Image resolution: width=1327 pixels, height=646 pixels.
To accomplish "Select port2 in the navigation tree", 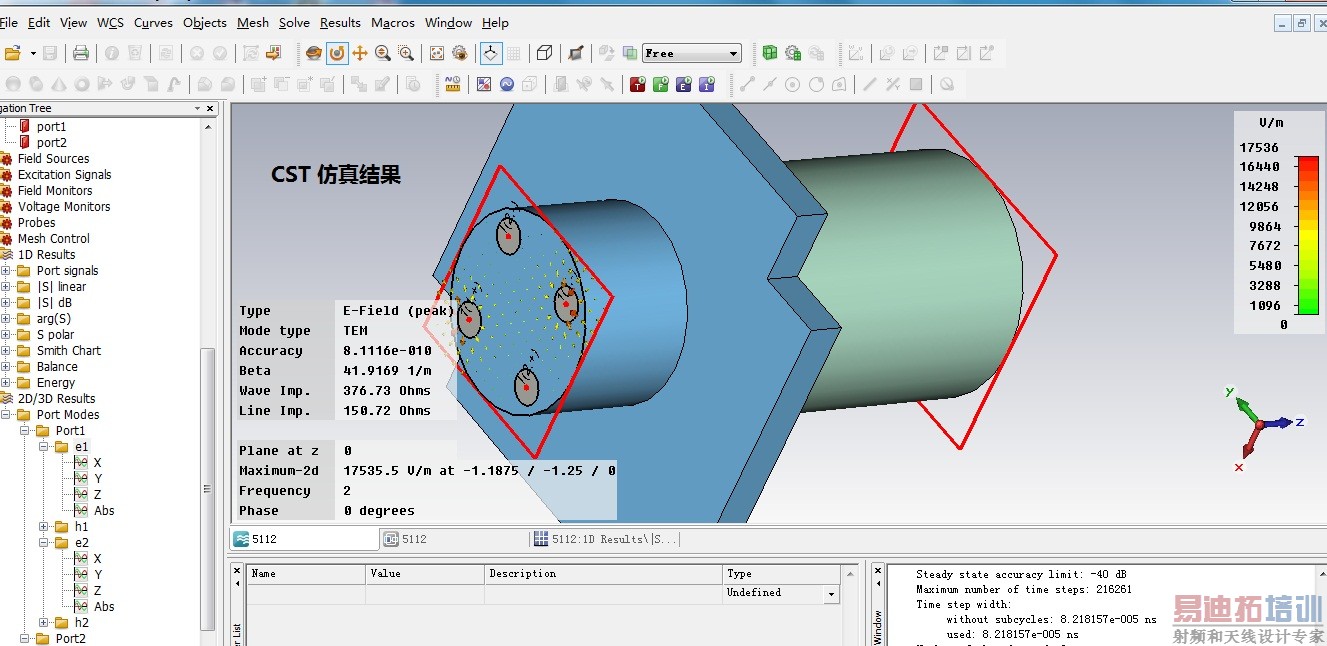I will click(x=51, y=143).
